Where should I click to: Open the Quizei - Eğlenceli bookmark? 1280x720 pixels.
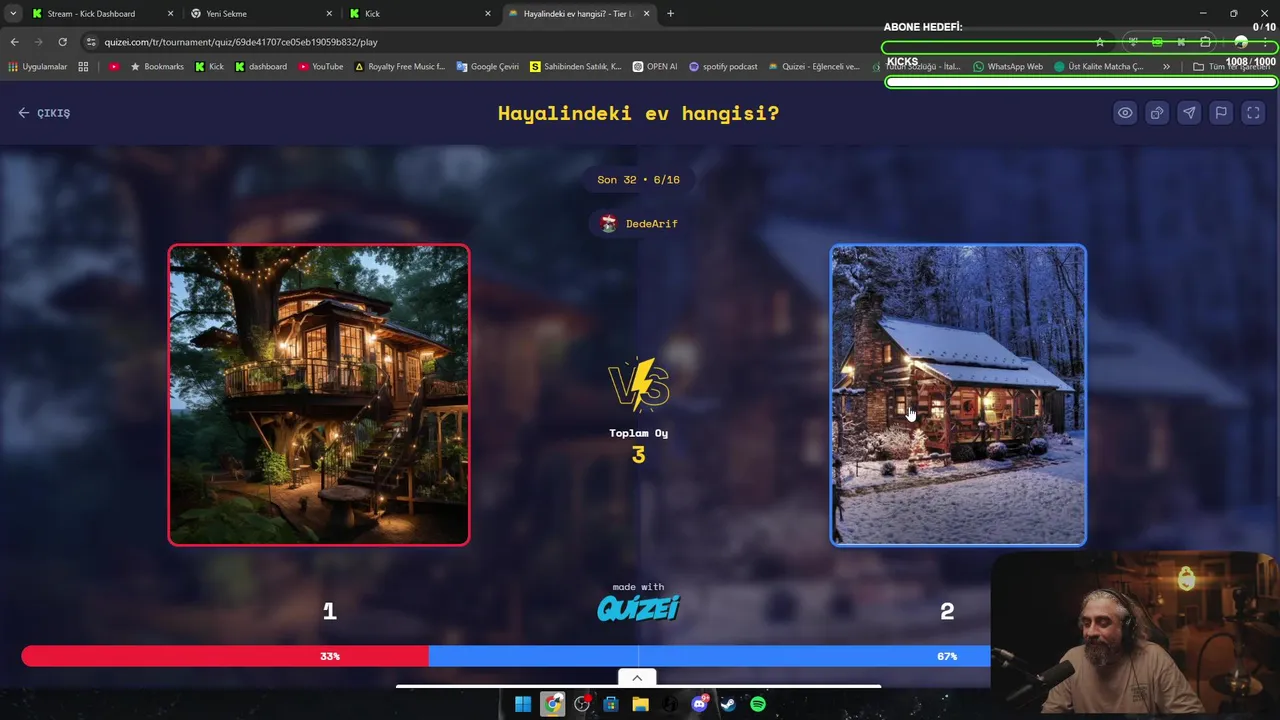point(814,67)
